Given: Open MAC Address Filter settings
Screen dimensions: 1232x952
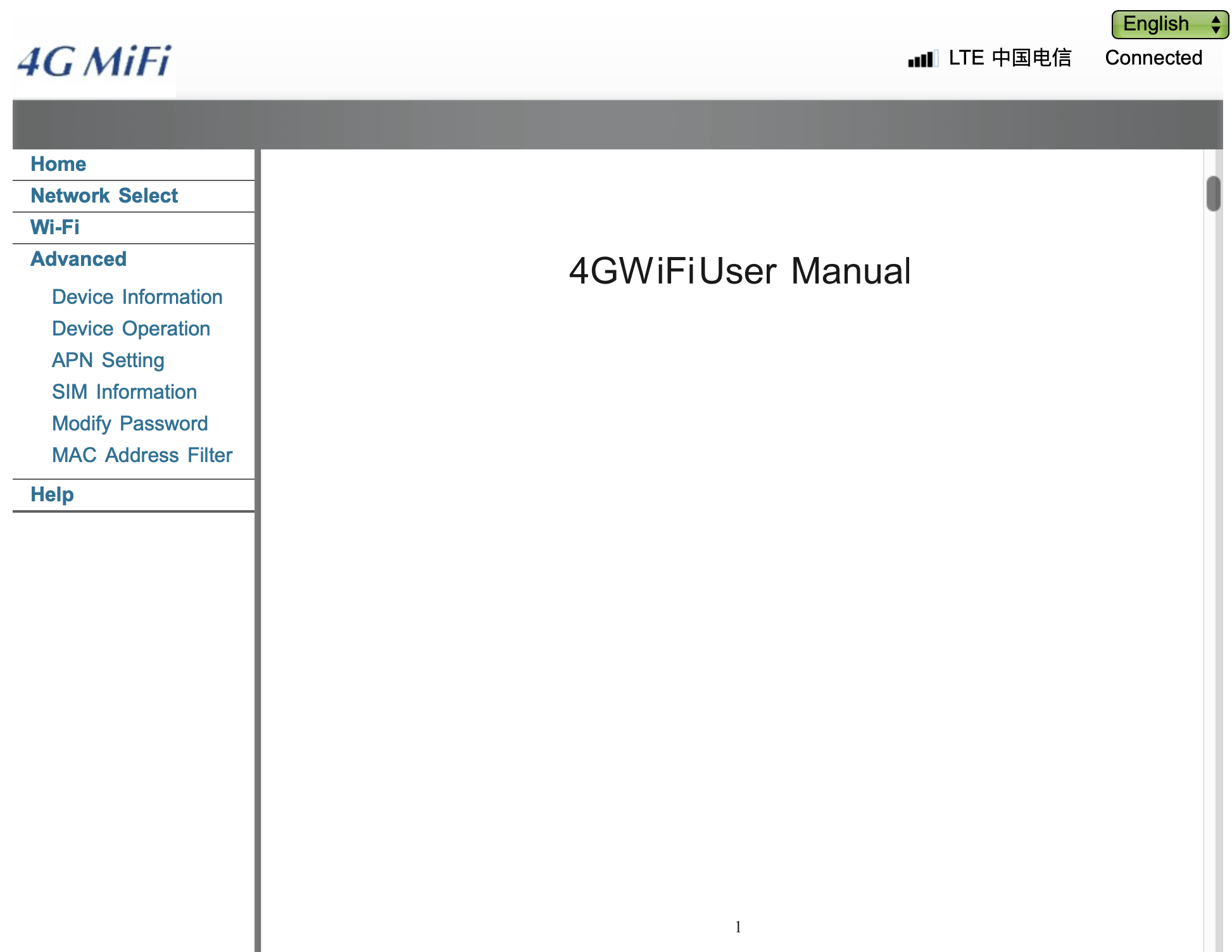Looking at the screenshot, I should (x=142, y=455).
